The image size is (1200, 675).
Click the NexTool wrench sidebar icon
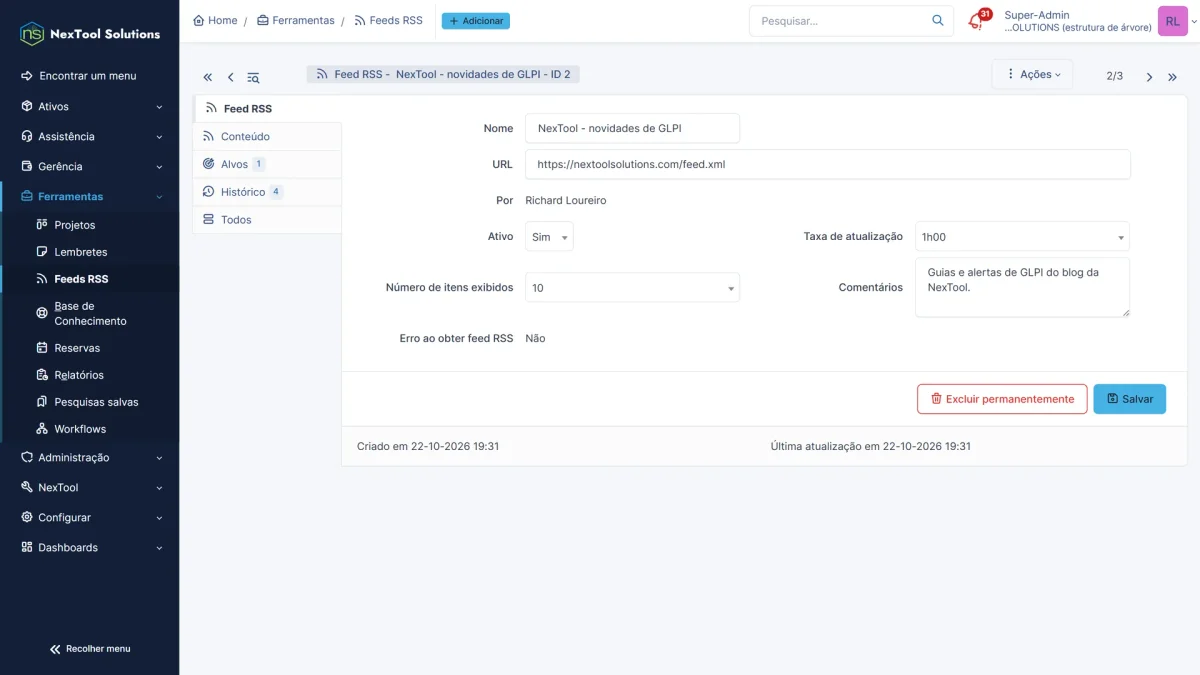[27, 487]
